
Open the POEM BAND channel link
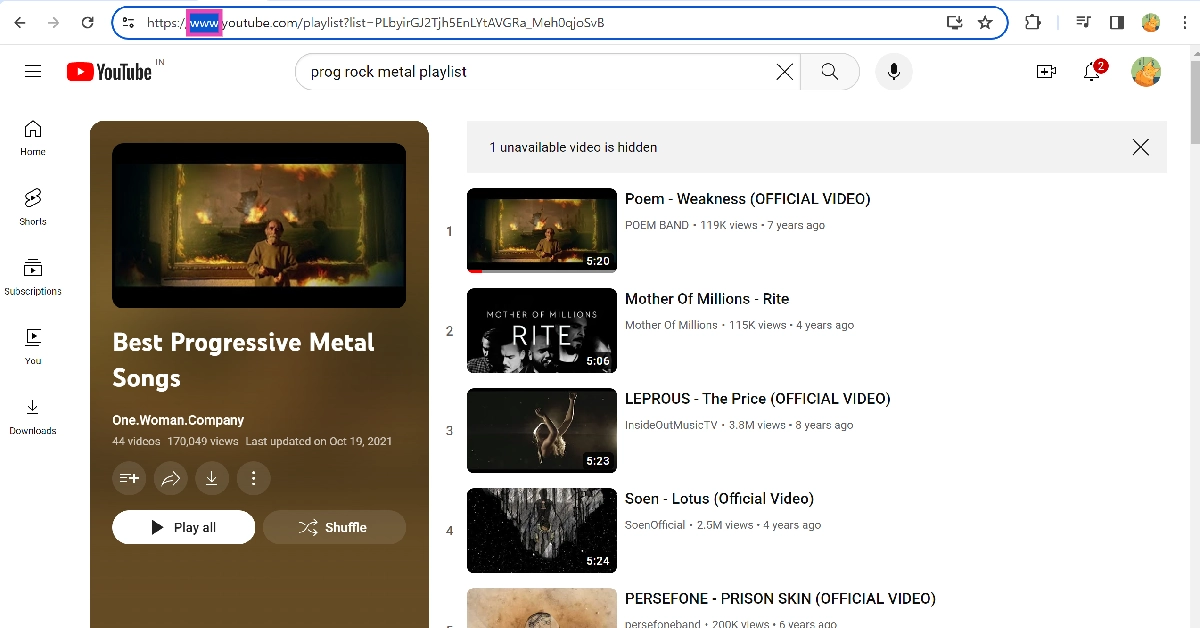pos(657,225)
